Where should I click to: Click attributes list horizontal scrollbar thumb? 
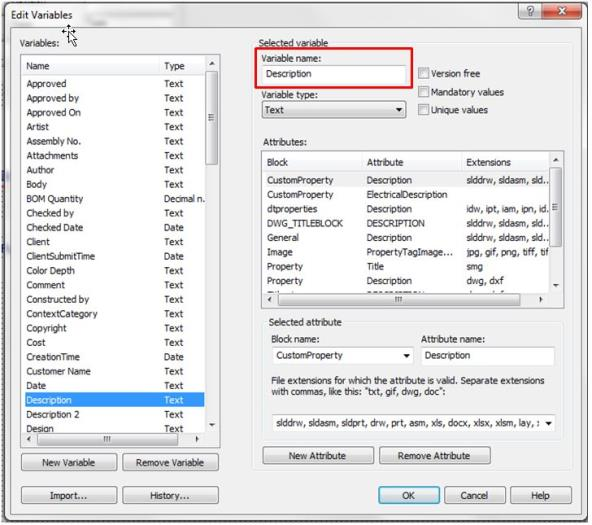[399, 299]
